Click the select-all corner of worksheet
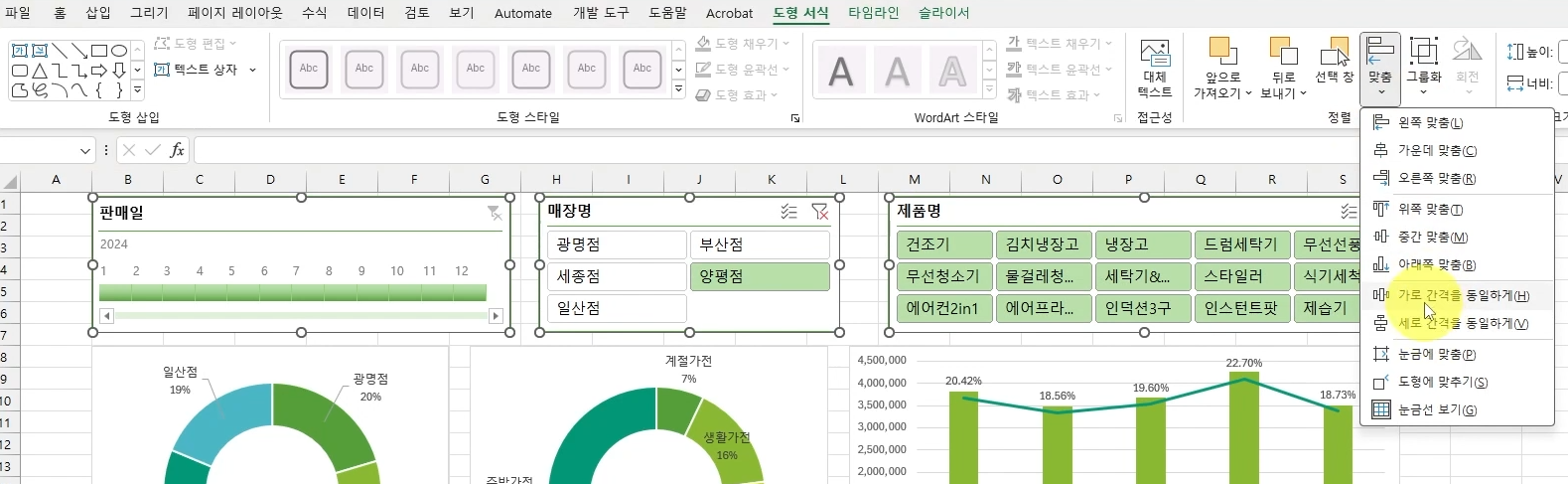The height and width of the screenshot is (484, 1568). pos(10,181)
